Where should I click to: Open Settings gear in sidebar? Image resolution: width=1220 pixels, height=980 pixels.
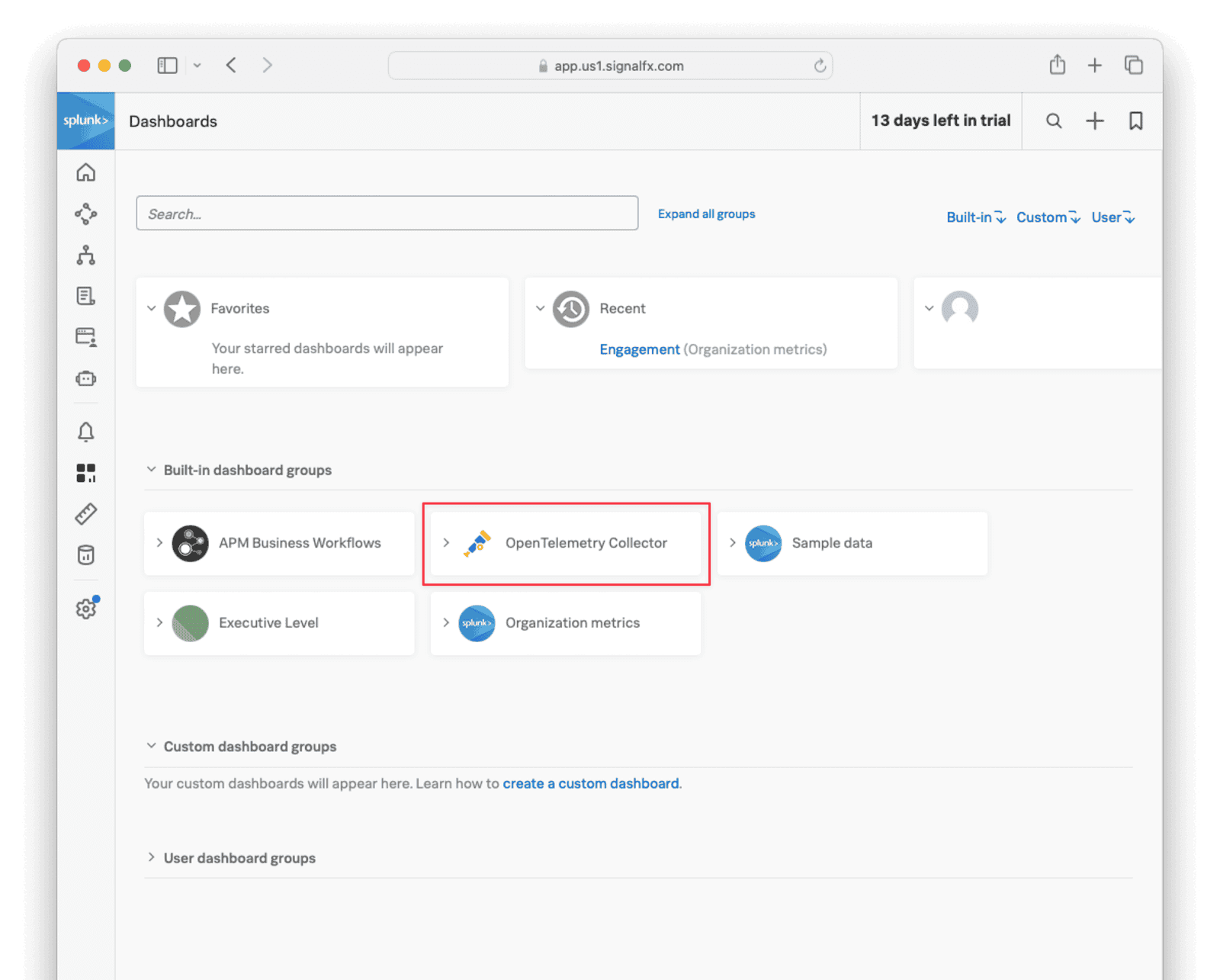tap(87, 608)
